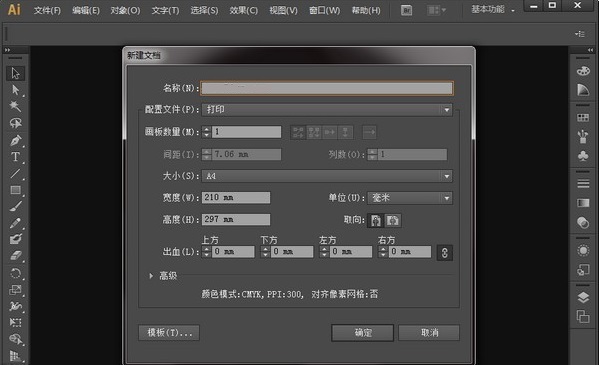The height and width of the screenshot is (365, 599).
Task: Open the arrange documents layout icon
Action: coord(436,10)
